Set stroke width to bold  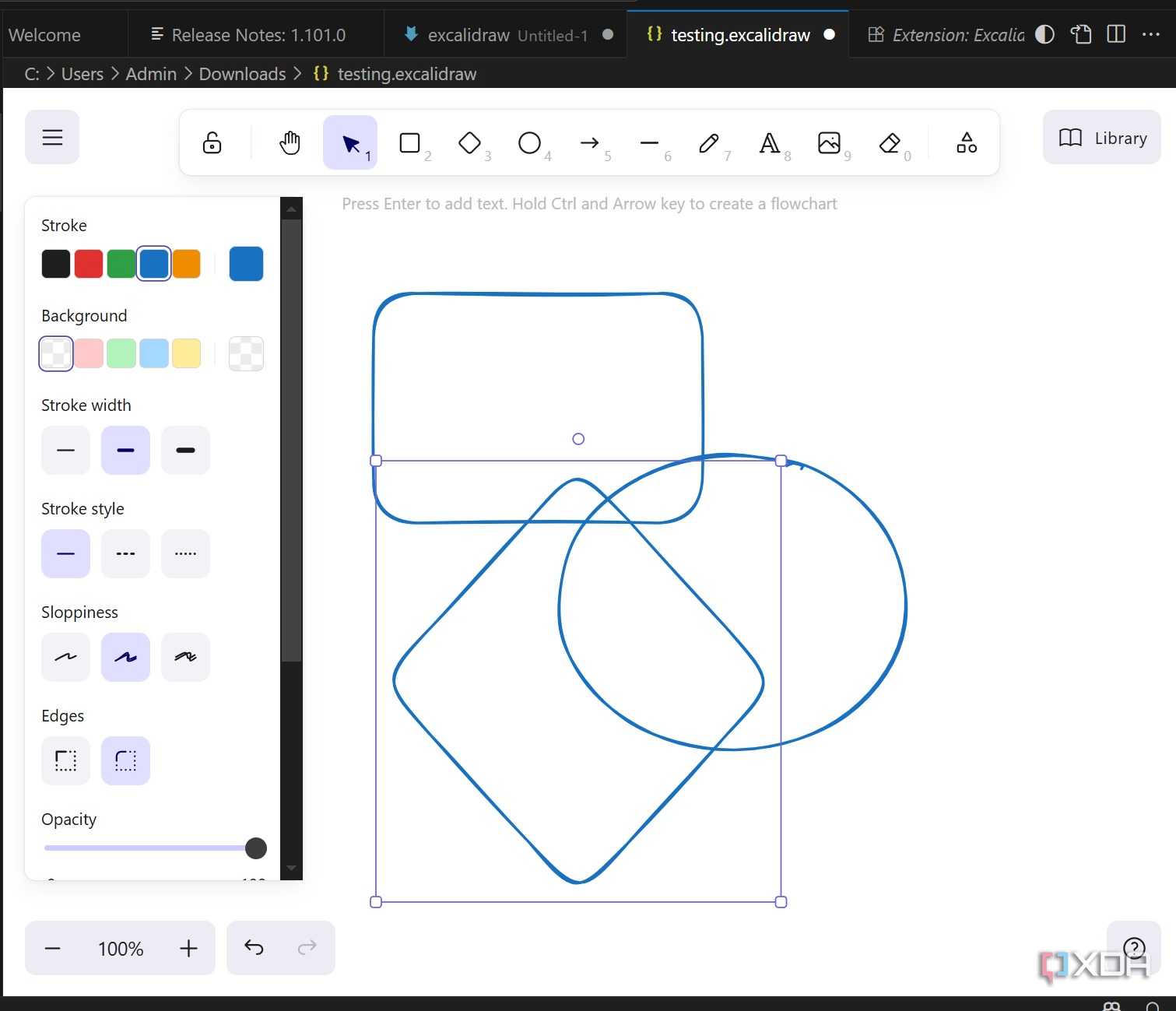[x=125, y=450]
